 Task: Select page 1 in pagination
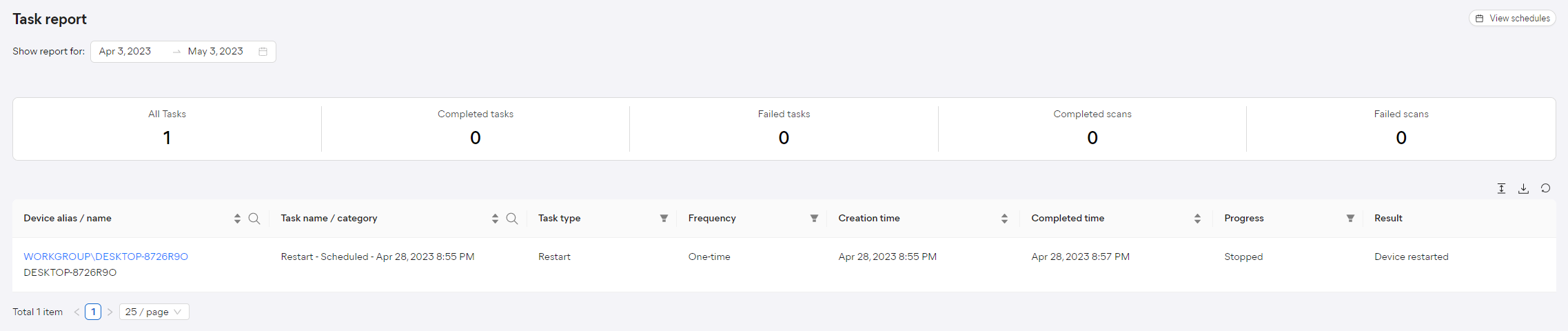coord(93,312)
